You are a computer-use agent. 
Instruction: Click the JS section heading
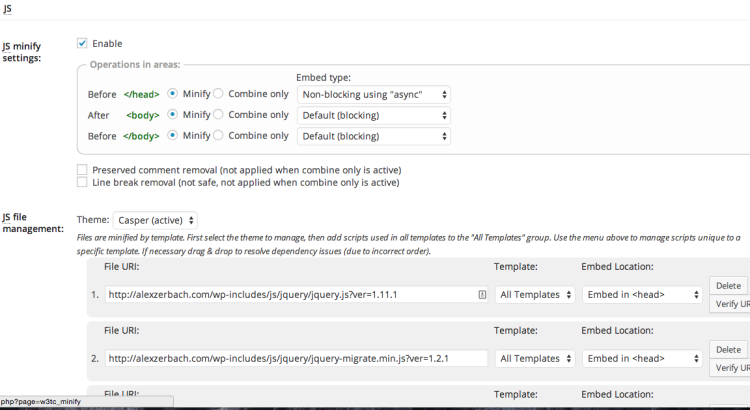coord(7,9)
